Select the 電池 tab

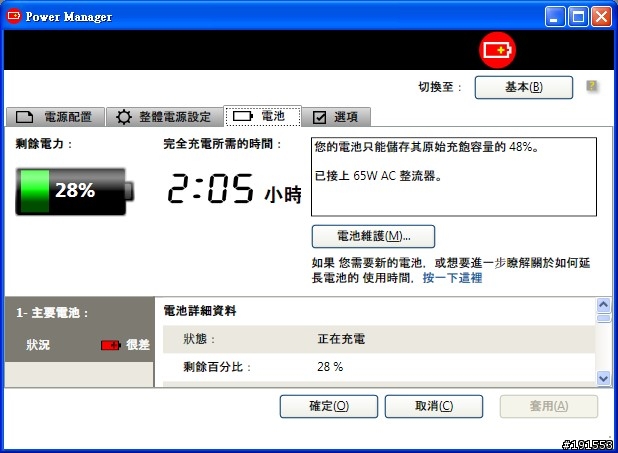tap(262, 116)
